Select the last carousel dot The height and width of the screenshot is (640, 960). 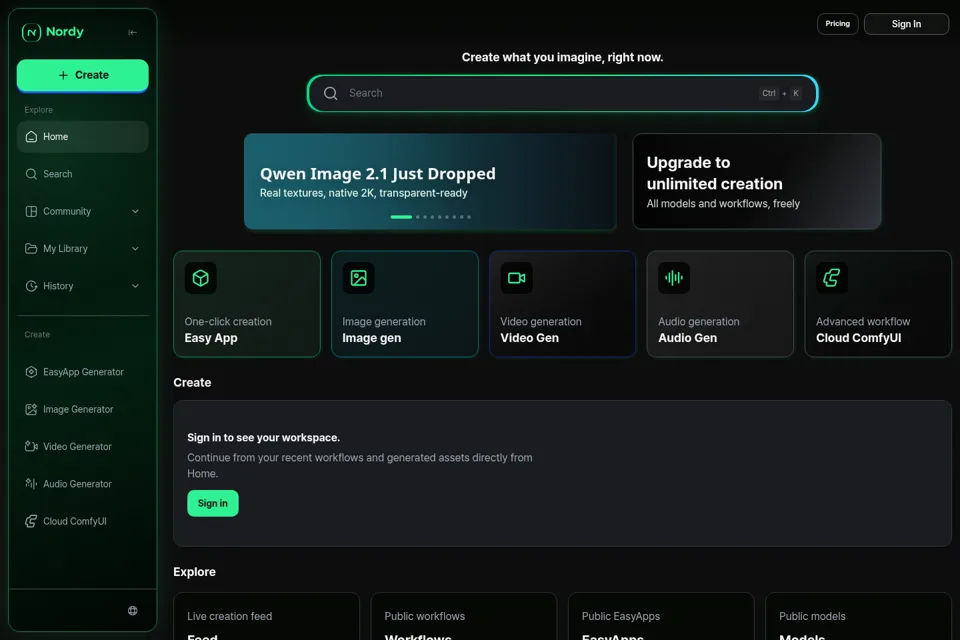[469, 217]
